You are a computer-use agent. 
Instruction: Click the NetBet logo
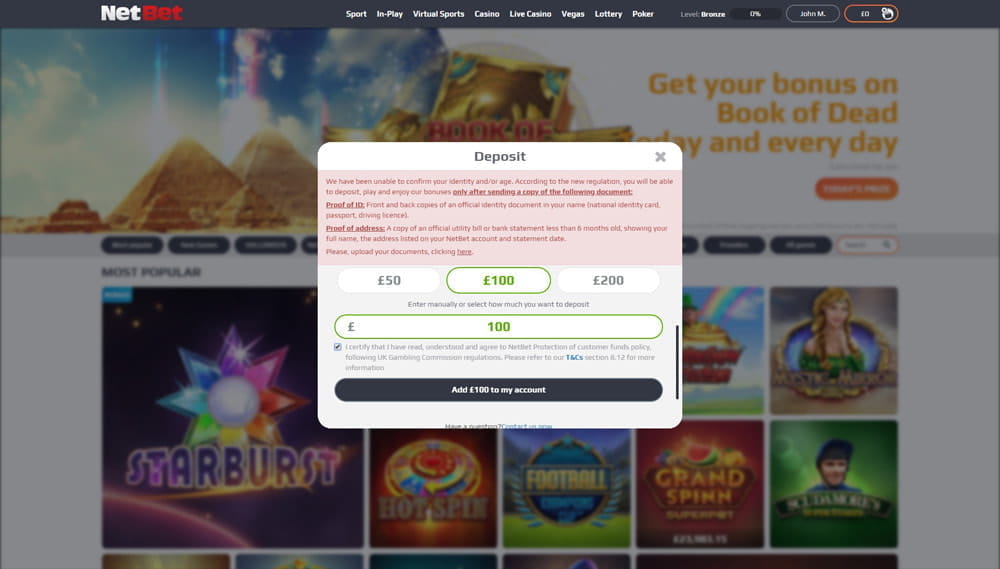coord(142,13)
